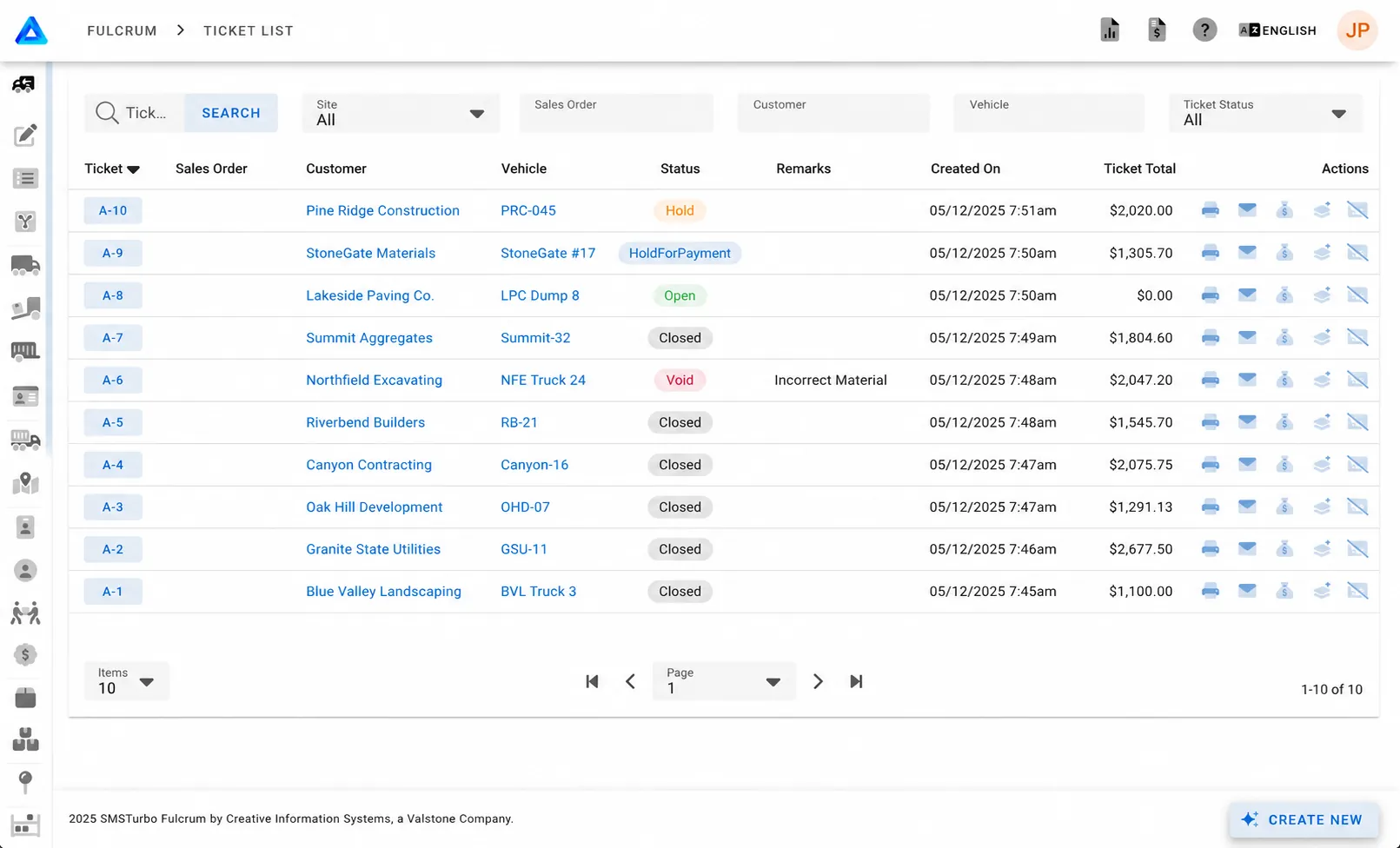Open ticket A-10 chip
This screenshot has width=1400, height=848.
(x=113, y=210)
